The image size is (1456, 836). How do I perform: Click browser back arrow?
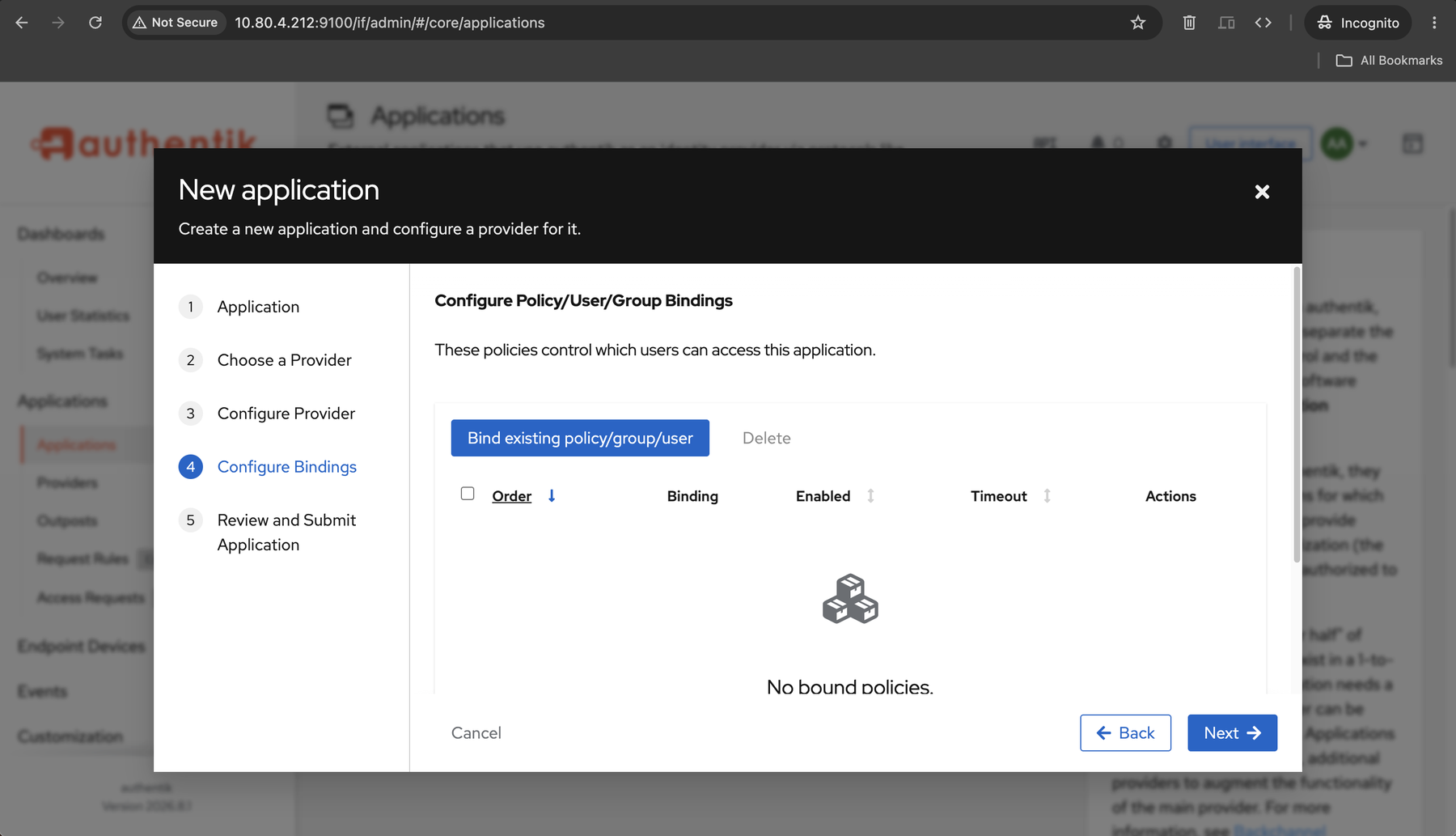point(22,23)
